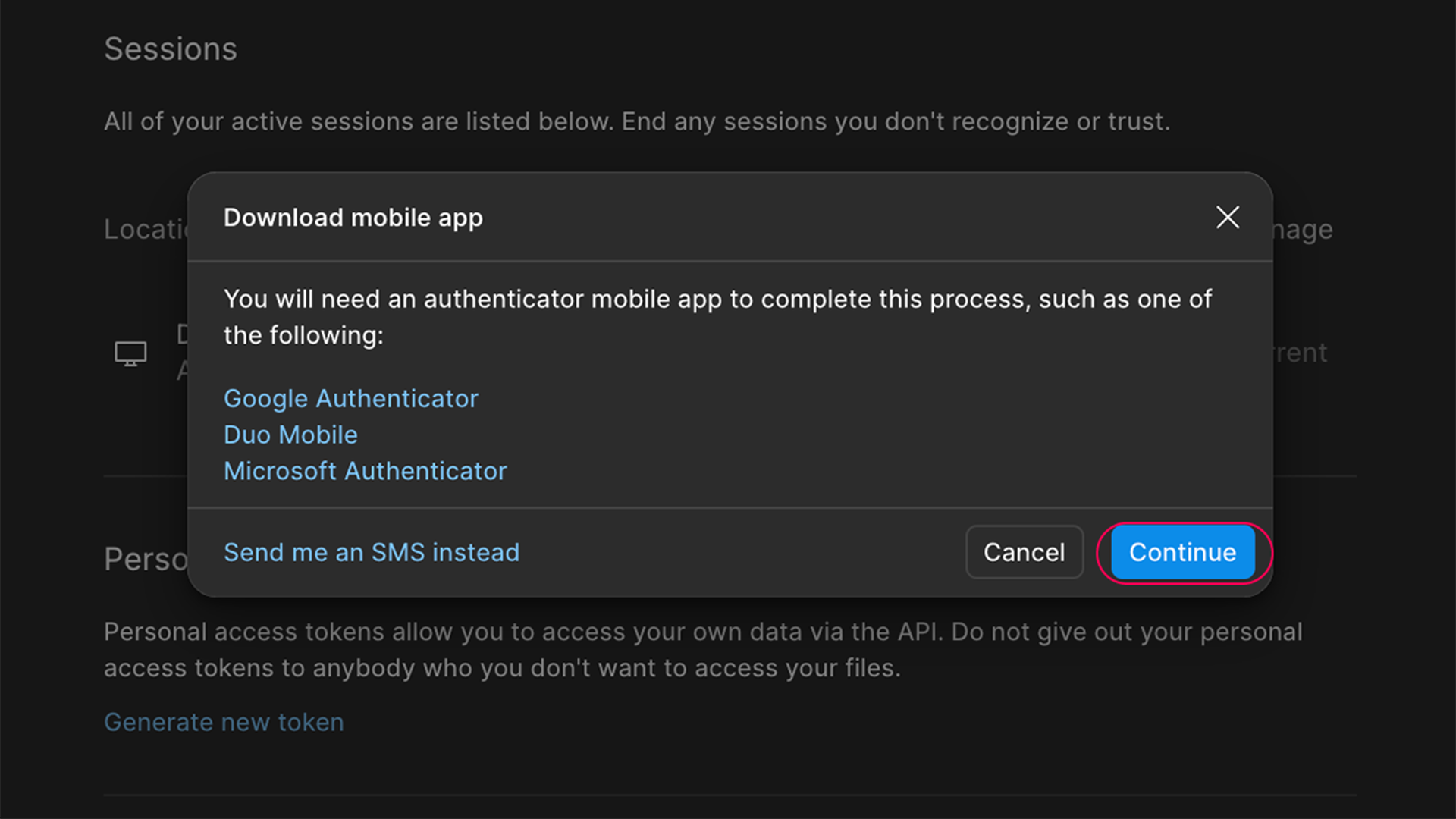Click the Download mobile app title
The image size is (1456, 819).
[353, 218]
